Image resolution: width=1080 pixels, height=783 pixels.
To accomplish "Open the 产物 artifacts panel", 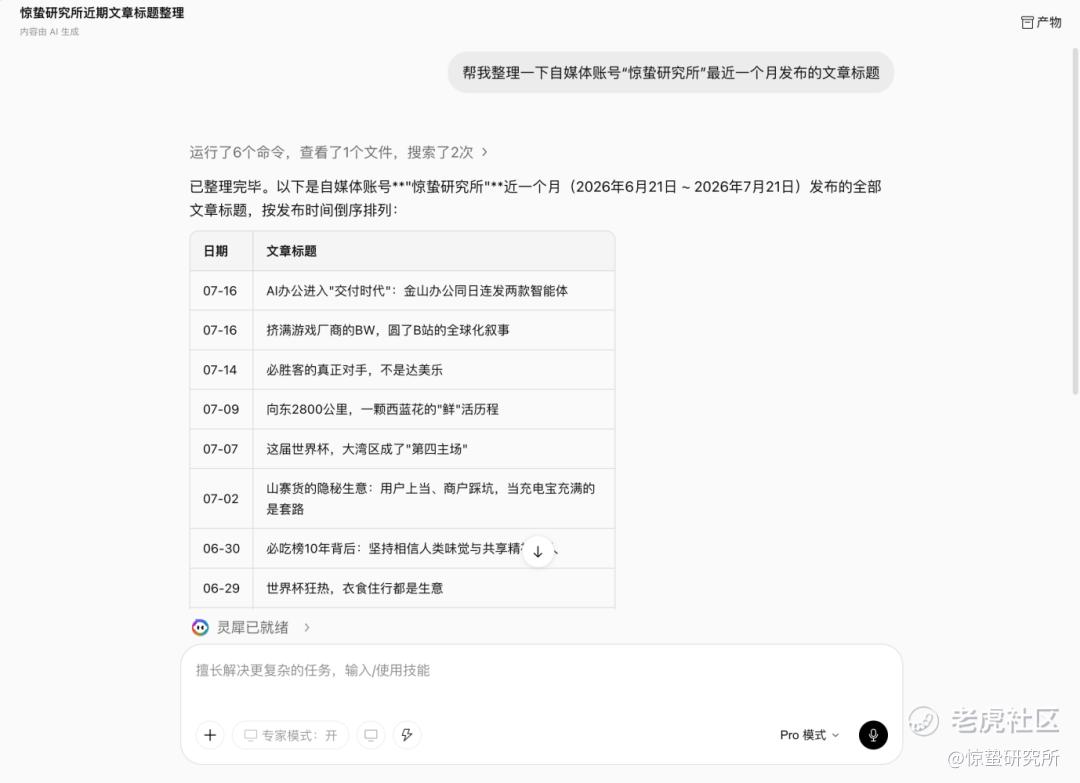I will tap(1041, 22).
